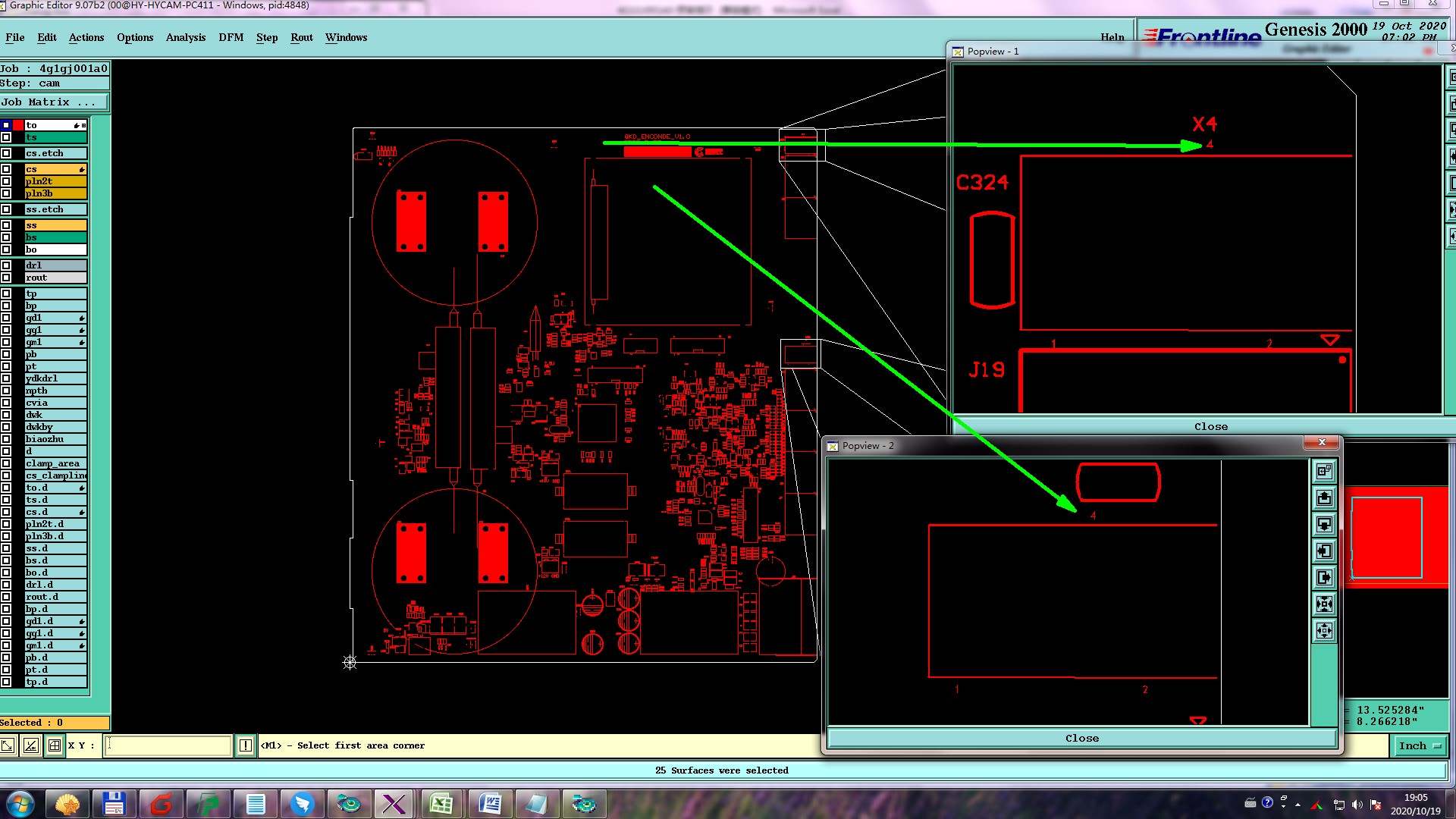Toggle the checkbox for layer drl
Image resolution: width=1456 pixels, height=819 pixels.
[x=6, y=265]
